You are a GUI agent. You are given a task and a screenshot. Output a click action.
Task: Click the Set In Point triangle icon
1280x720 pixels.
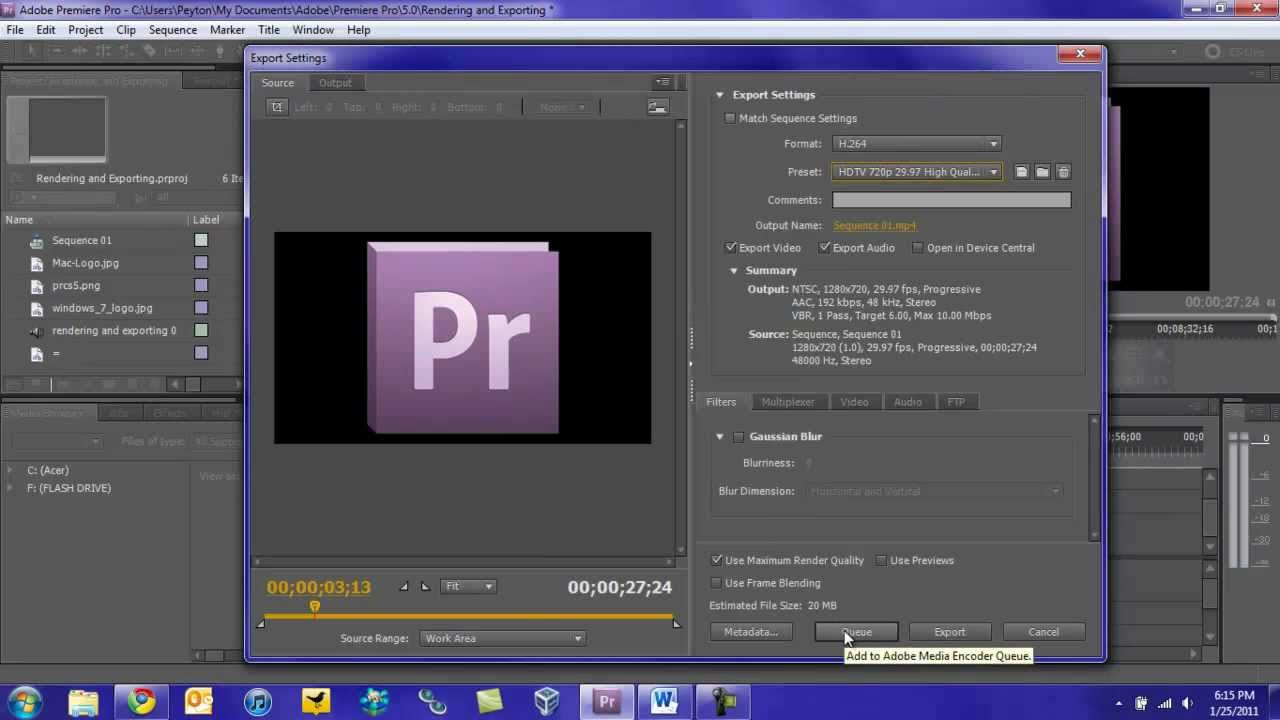tap(404, 587)
